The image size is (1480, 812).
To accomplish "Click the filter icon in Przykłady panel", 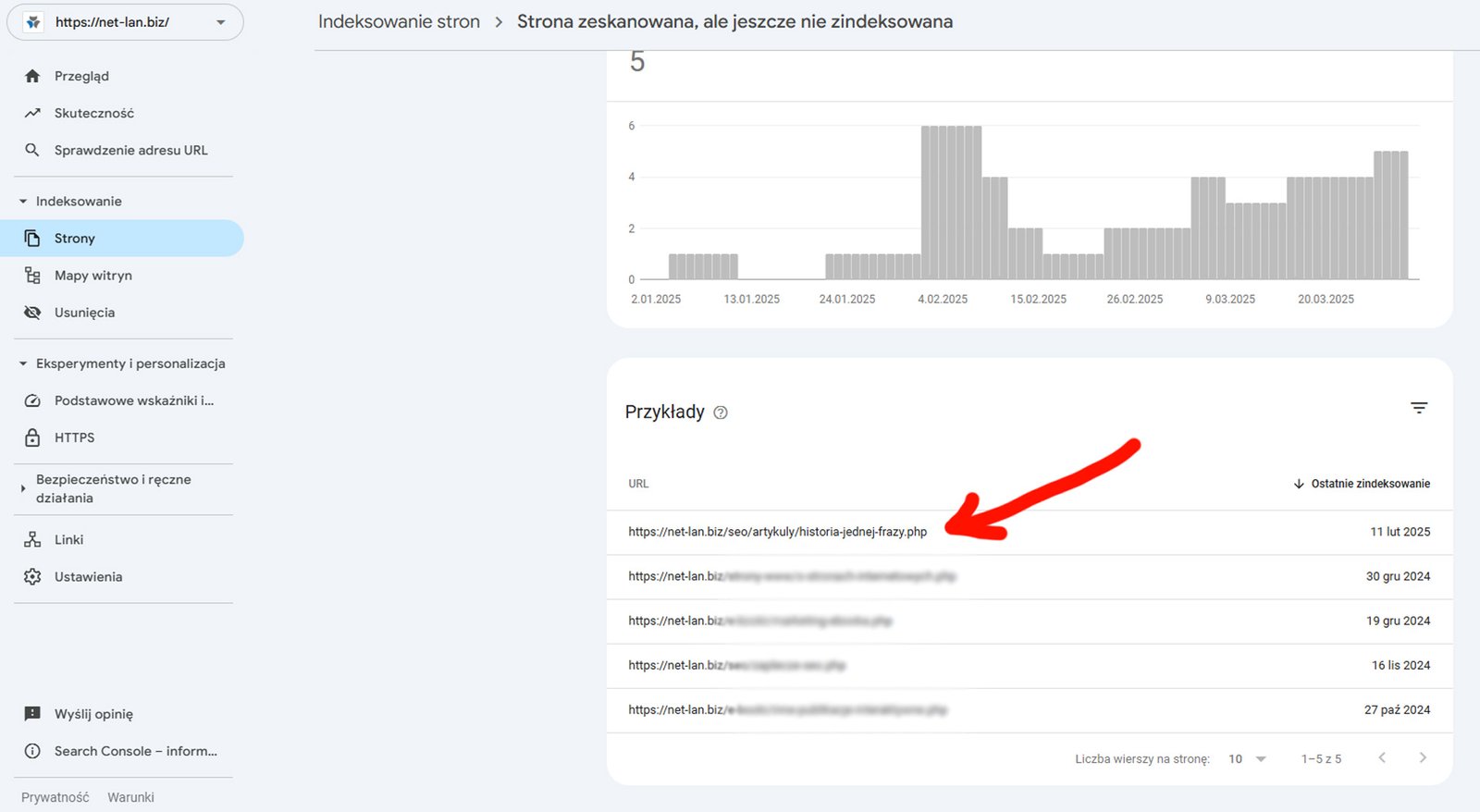I will pos(1418,408).
